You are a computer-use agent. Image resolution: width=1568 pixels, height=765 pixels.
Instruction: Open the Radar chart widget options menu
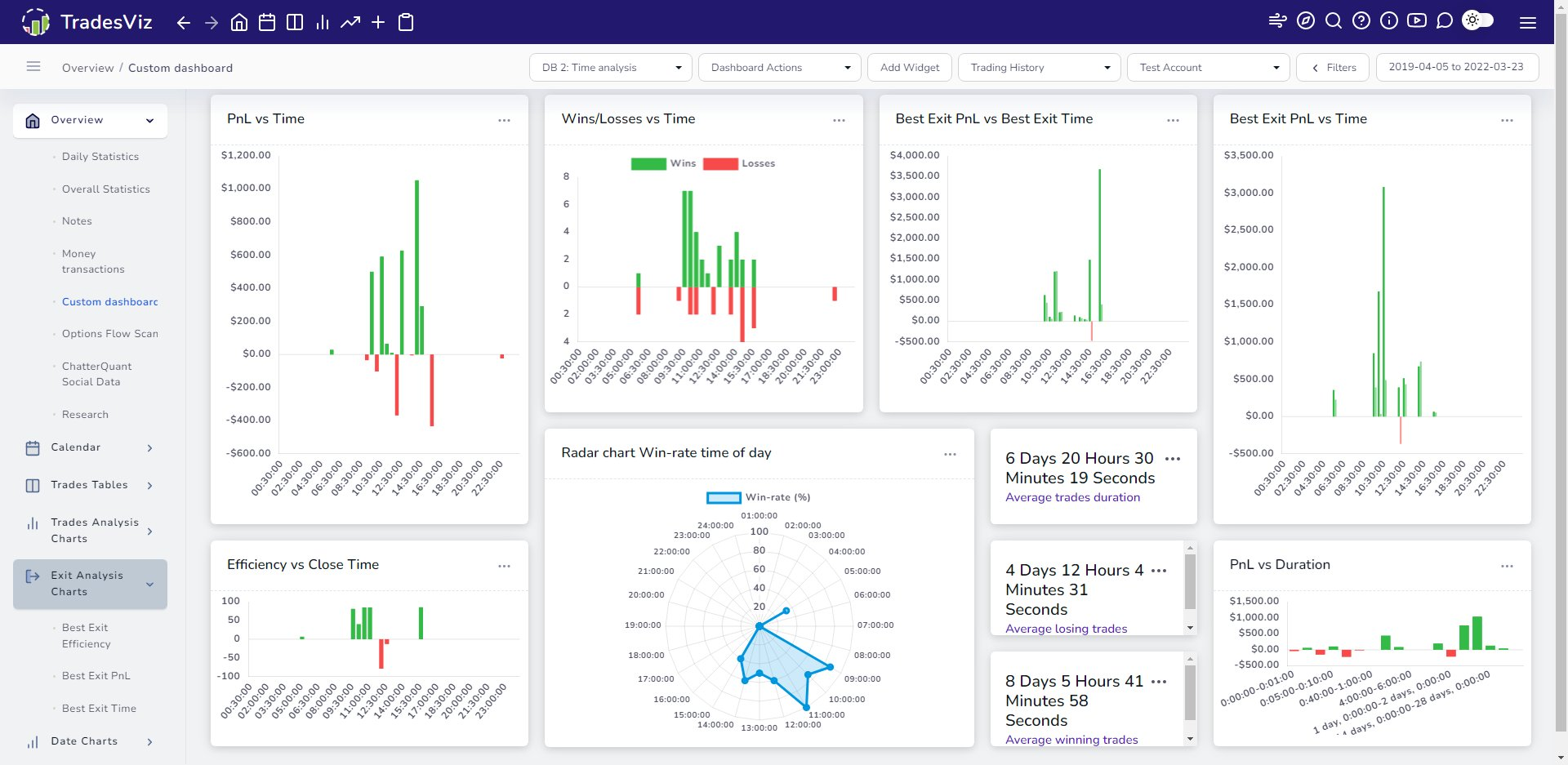[950, 454]
